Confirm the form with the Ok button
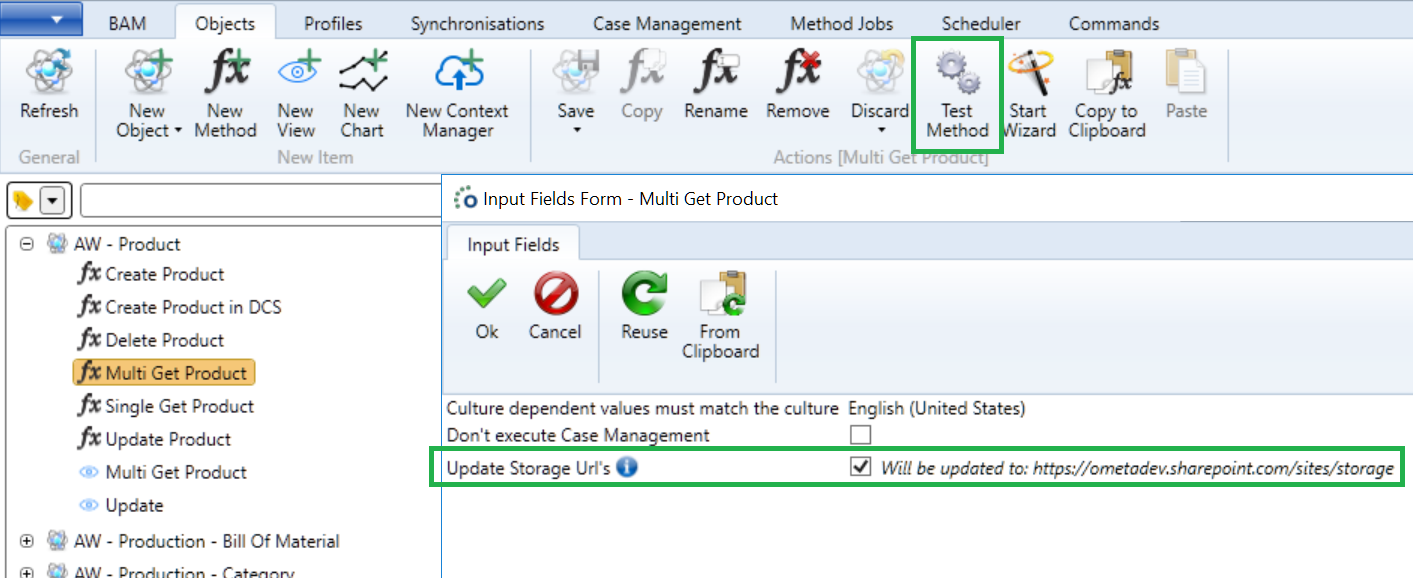The width and height of the screenshot is (1413, 578). [487, 308]
